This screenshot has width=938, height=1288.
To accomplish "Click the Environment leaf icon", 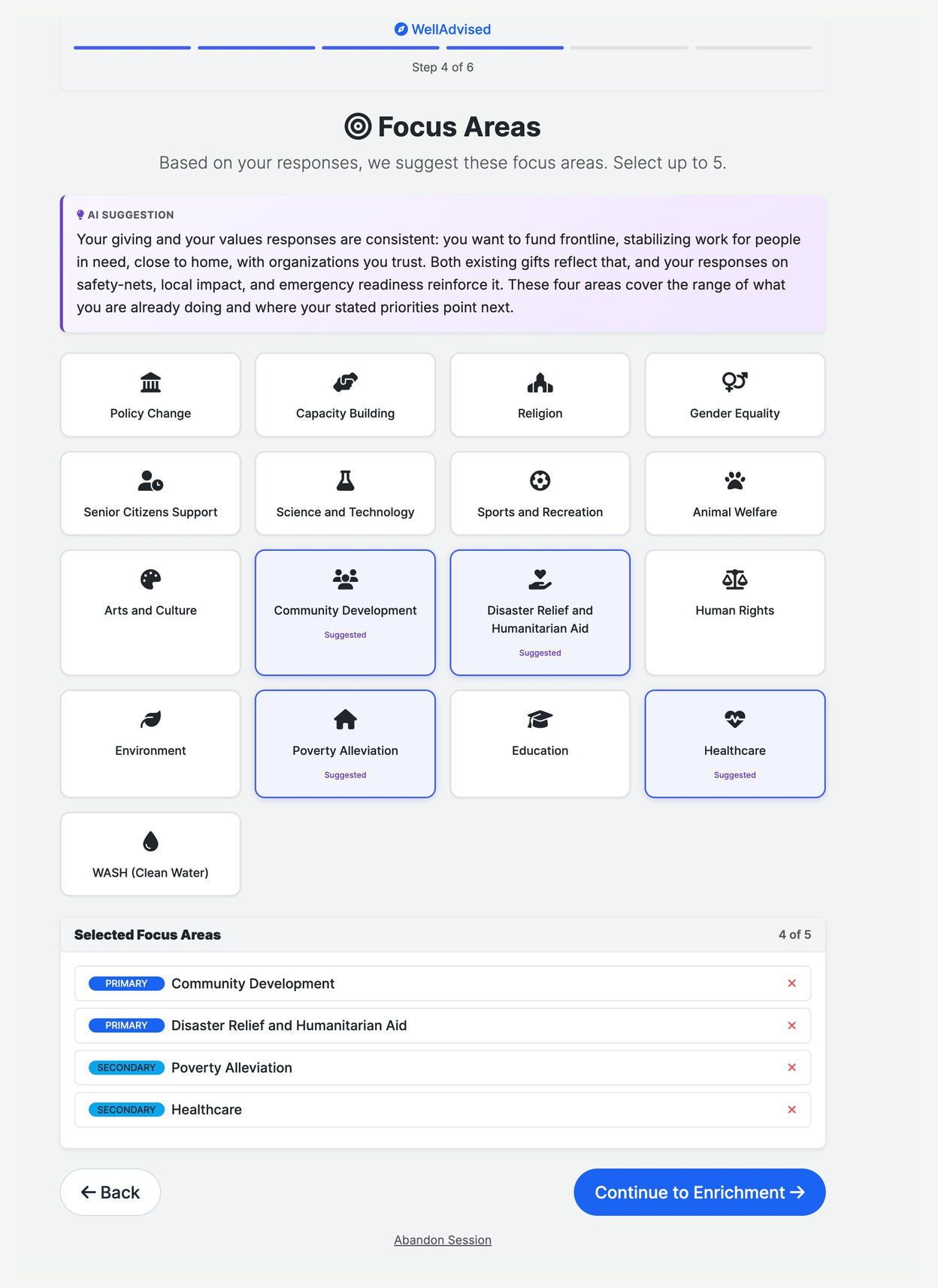I will 150,720.
